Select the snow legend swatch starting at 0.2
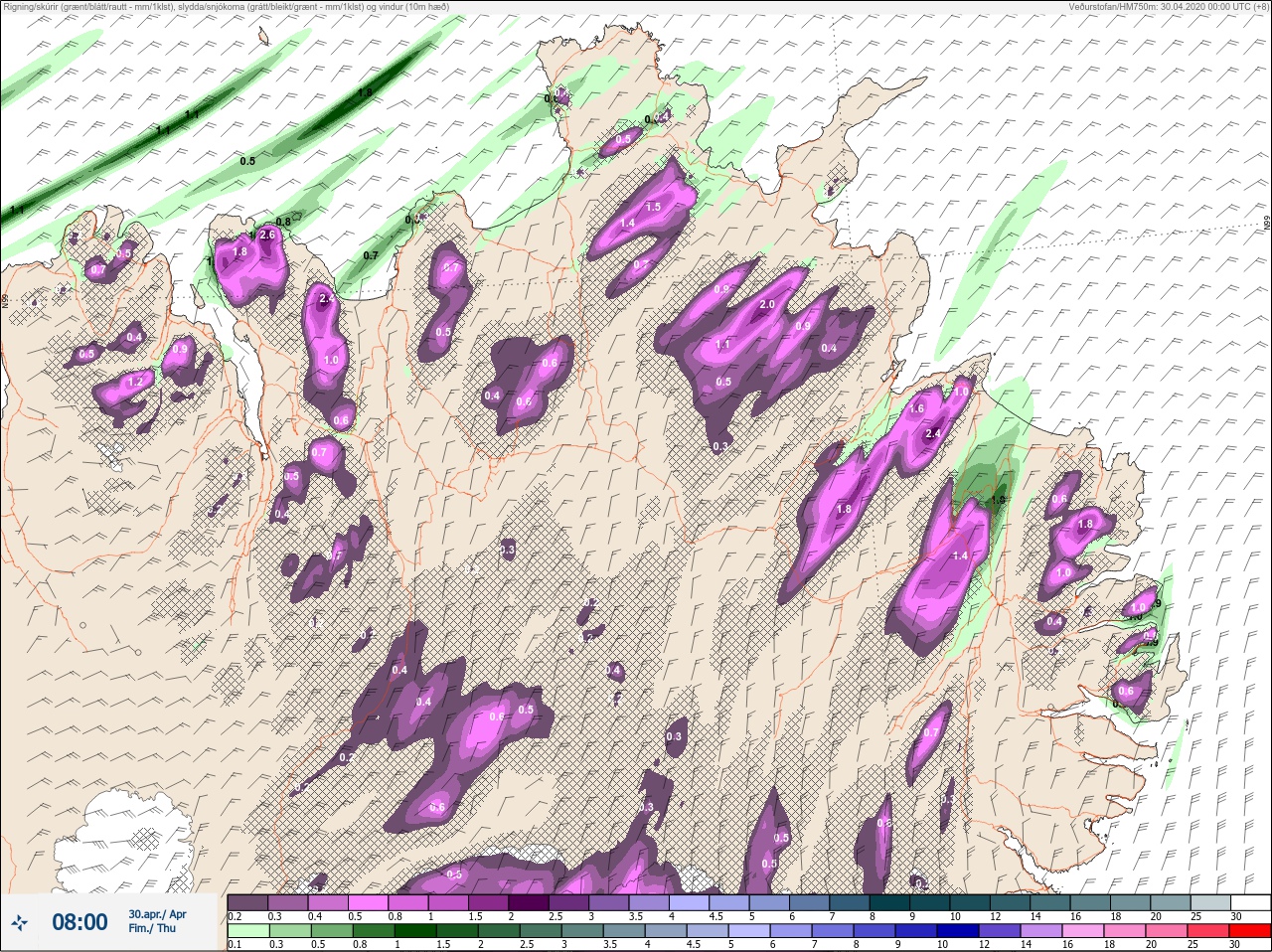This screenshot has height=952, width=1272. point(247,902)
